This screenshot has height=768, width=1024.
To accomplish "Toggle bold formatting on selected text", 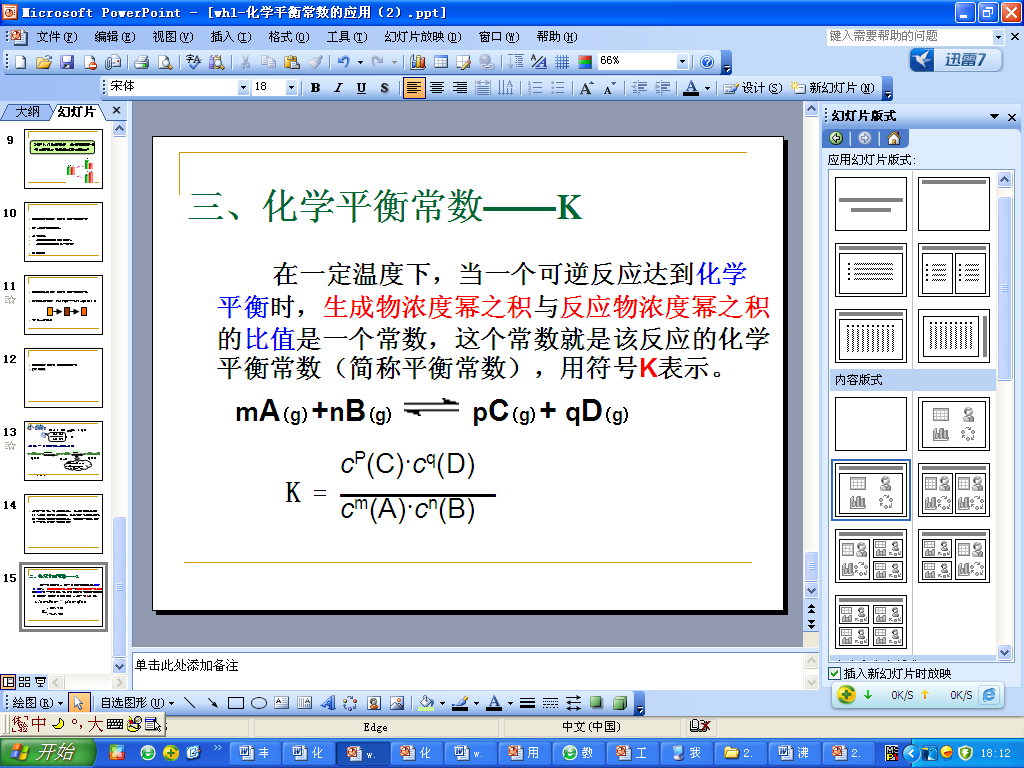I will [314, 87].
